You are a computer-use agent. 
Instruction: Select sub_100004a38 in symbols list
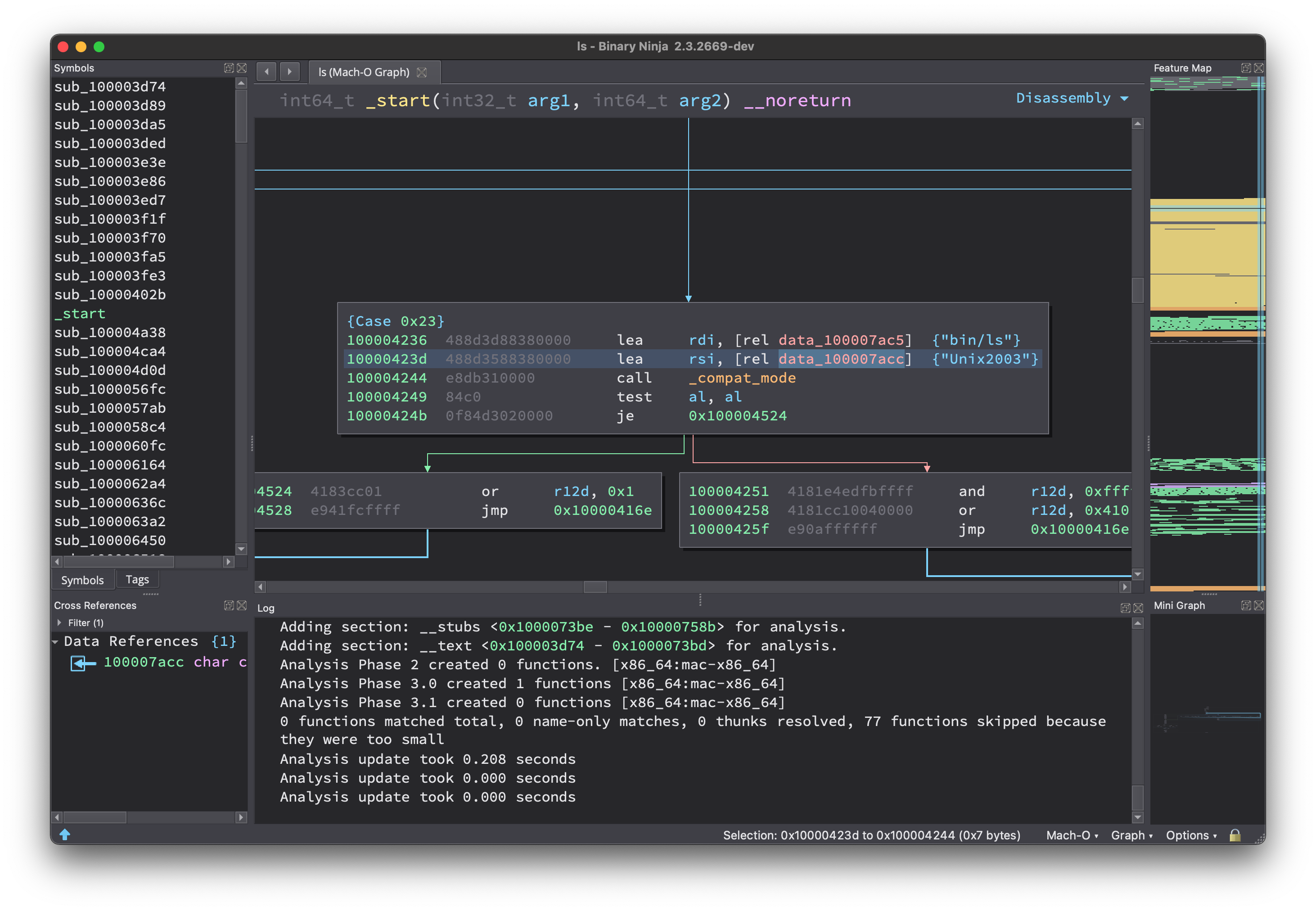pyautogui.click(x=109, y=332)
